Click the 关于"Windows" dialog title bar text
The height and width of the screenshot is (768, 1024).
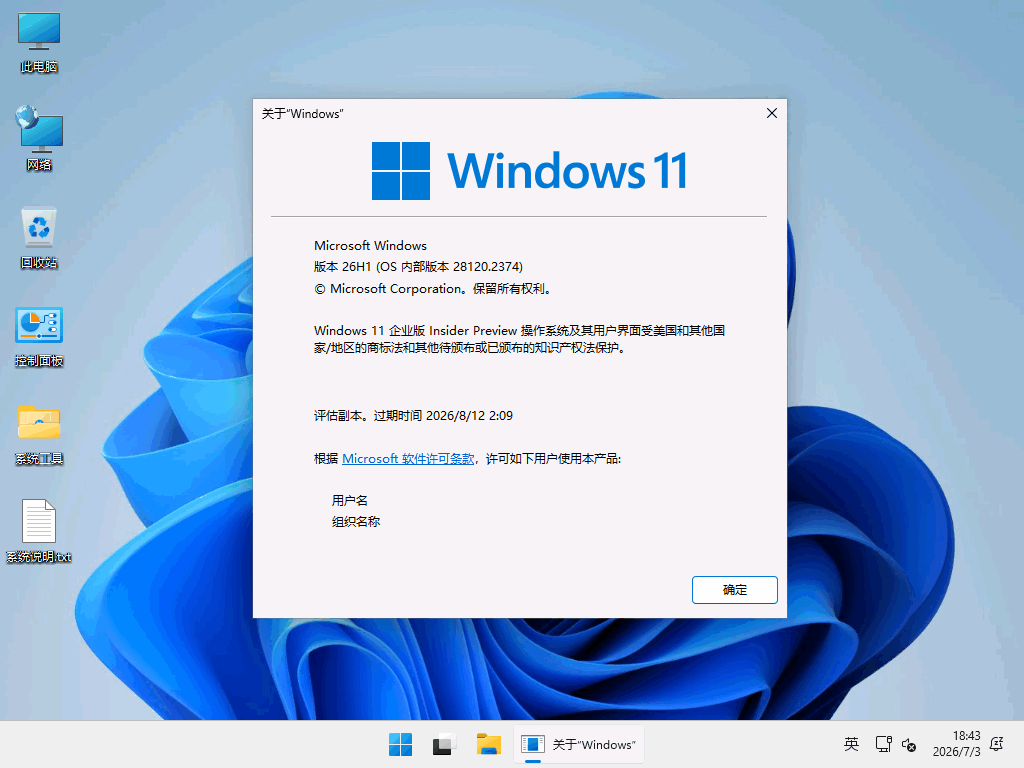point(302,114)
